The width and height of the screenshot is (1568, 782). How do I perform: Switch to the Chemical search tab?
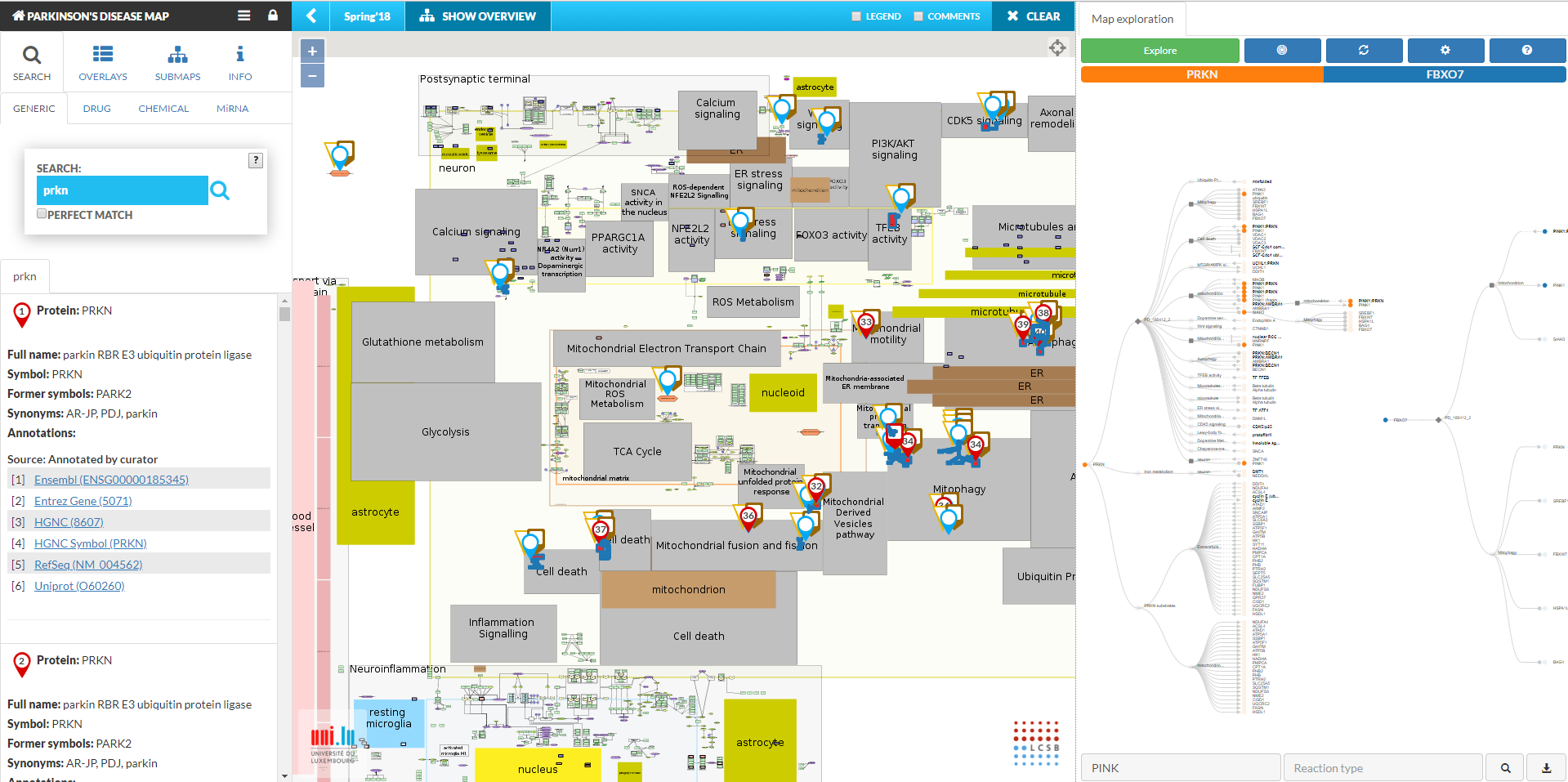(x=163, y=109)
